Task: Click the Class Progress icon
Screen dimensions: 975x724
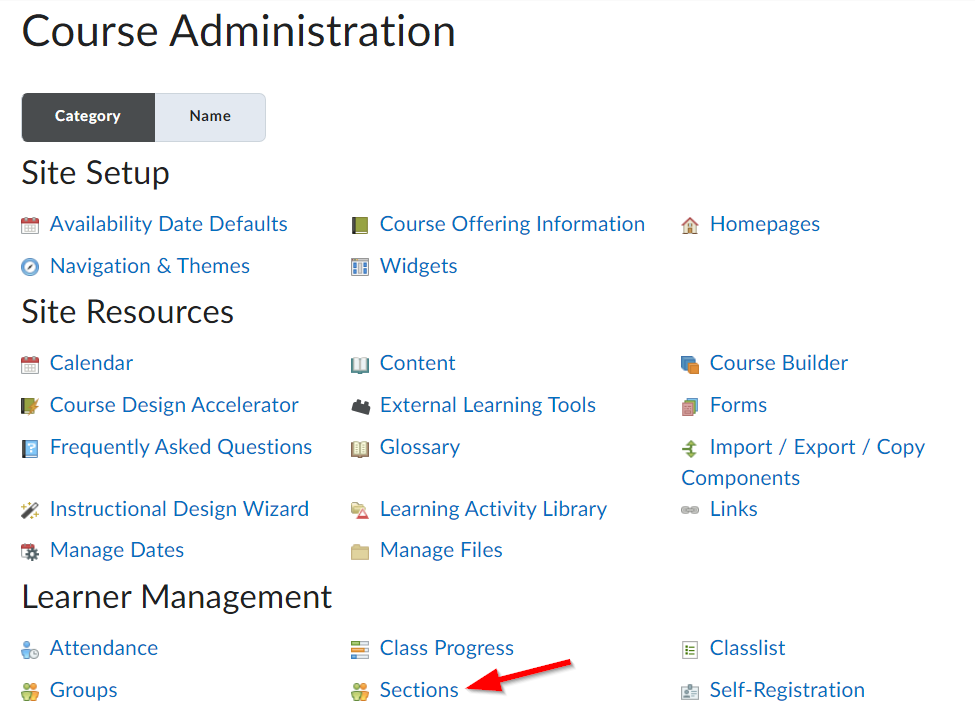Action: click(x=360, y=648)
